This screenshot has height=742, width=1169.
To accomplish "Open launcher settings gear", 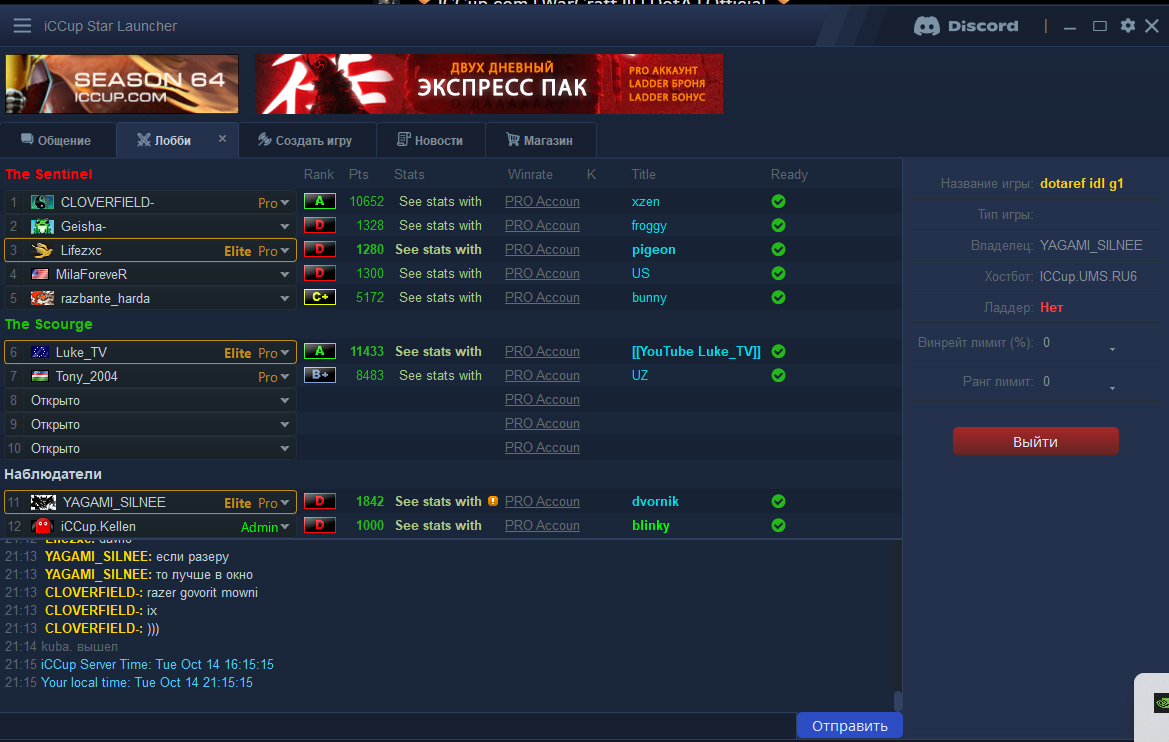I will (x=1127, y=26).
